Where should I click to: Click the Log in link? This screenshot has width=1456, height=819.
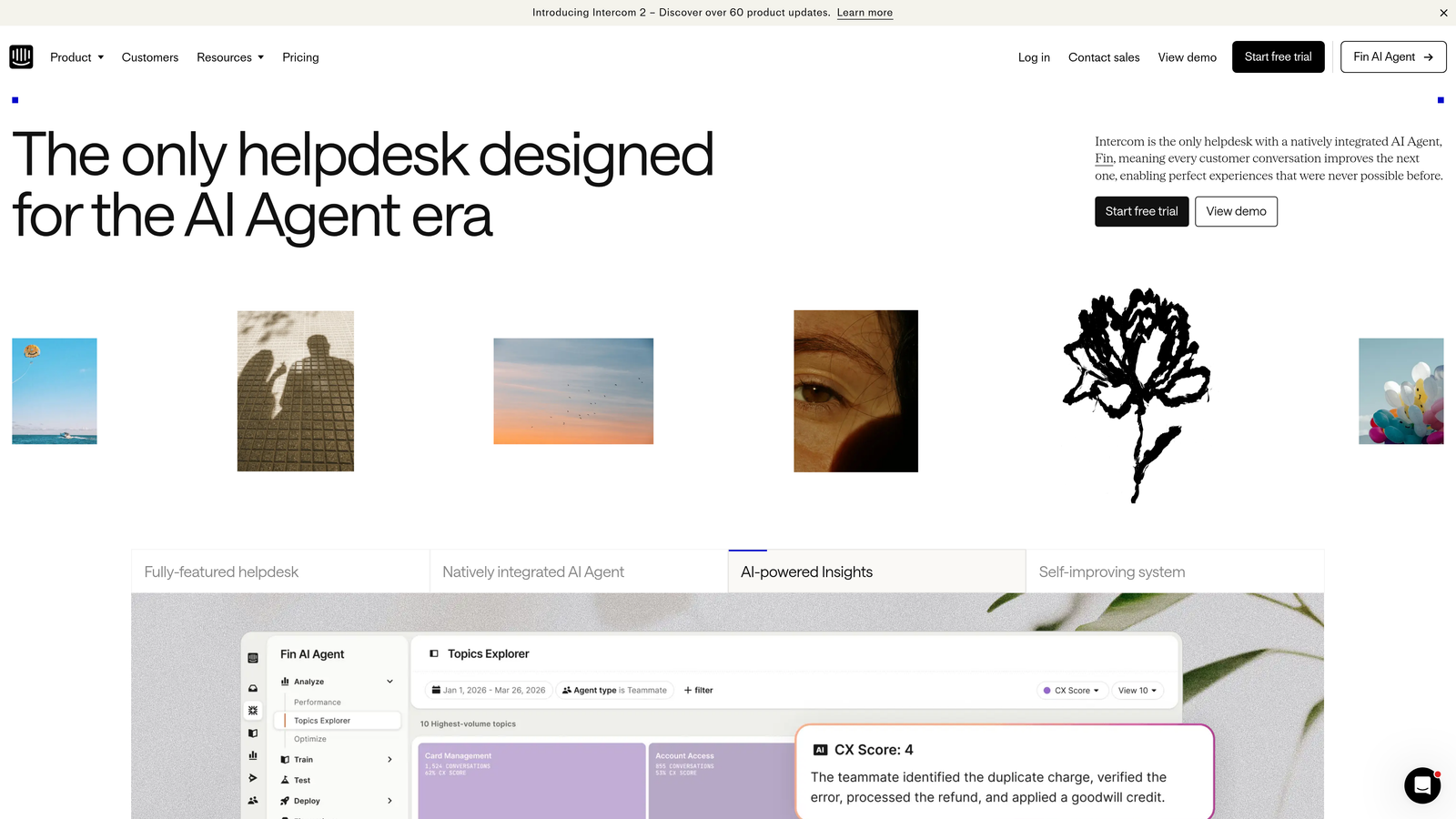[1034, 57]
